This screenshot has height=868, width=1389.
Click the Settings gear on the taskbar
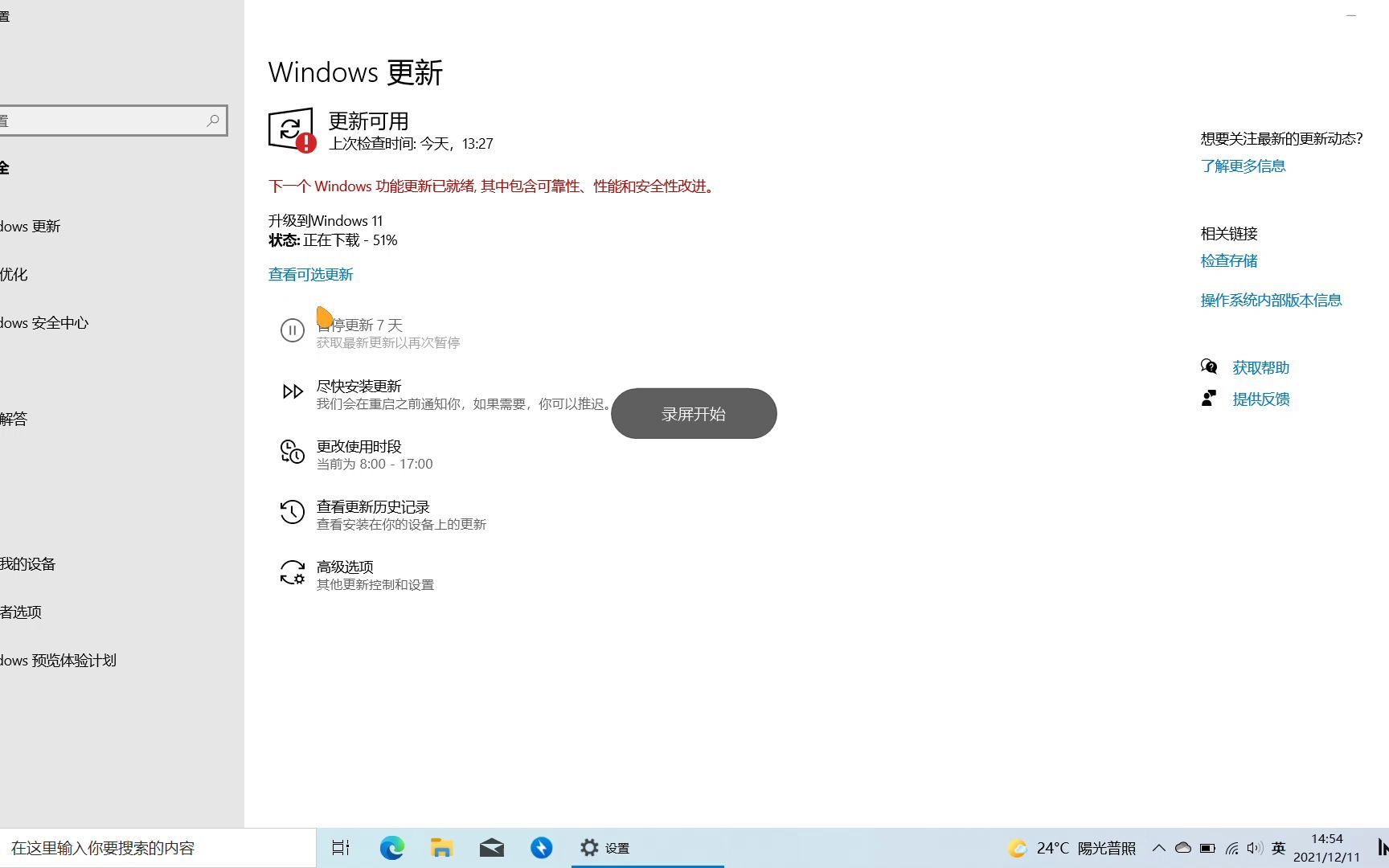589,848
